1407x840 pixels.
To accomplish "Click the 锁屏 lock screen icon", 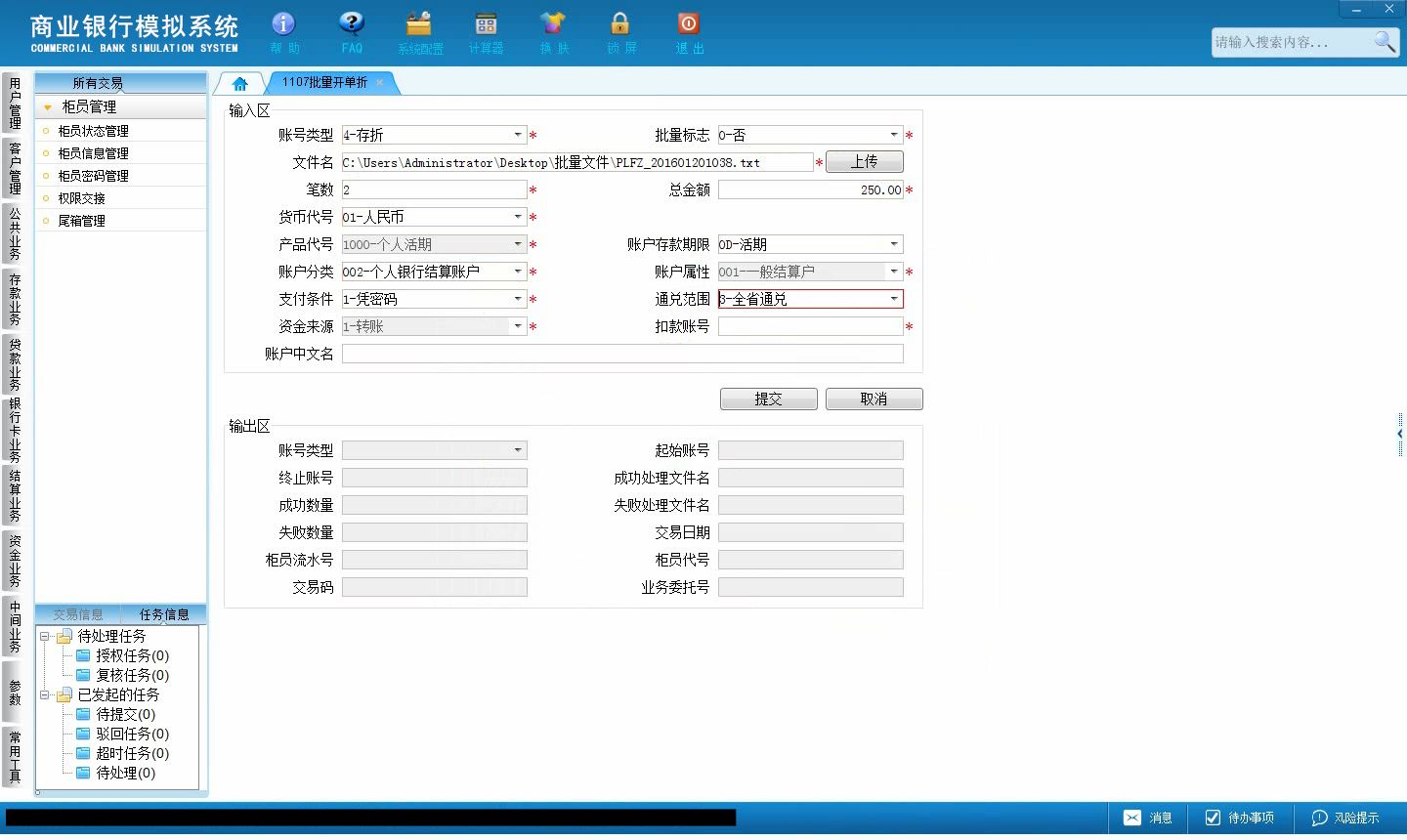I will click(x=620, y=31).
